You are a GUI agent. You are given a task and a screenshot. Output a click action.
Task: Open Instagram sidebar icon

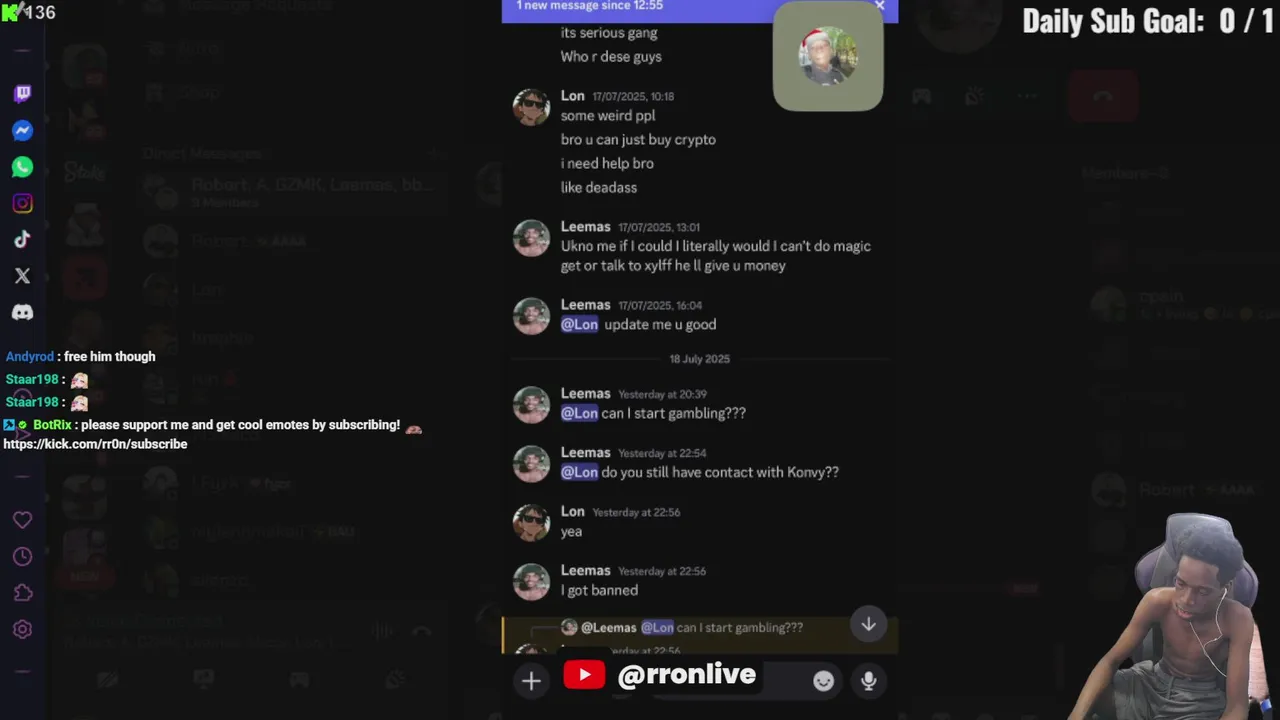click(x=22, y=203)
